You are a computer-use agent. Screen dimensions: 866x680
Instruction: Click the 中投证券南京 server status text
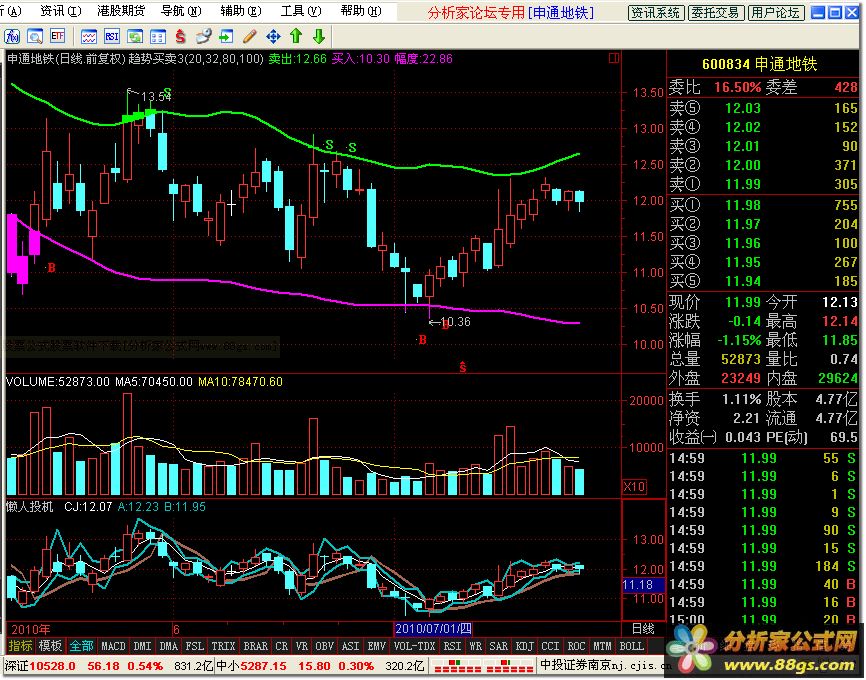point(605,666)
